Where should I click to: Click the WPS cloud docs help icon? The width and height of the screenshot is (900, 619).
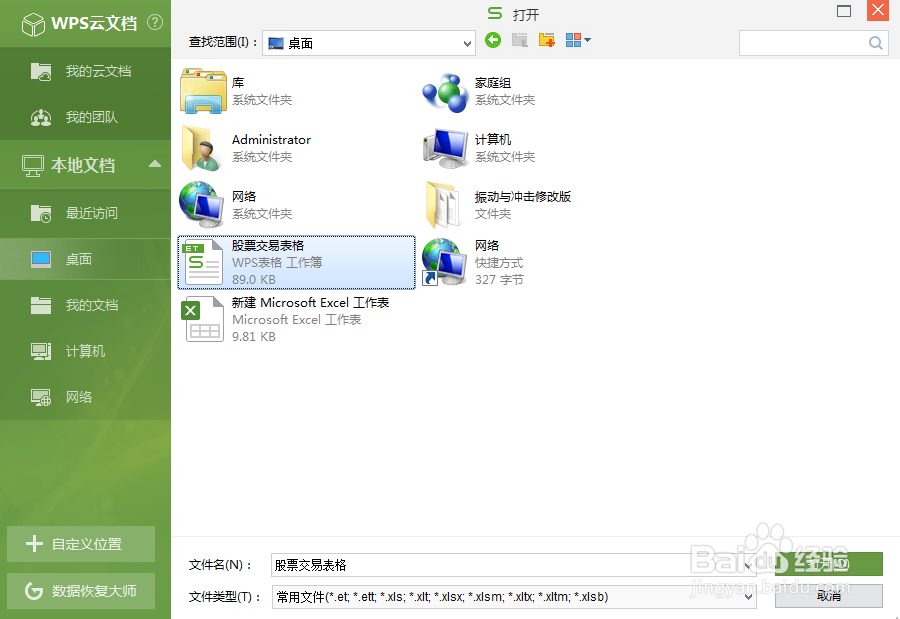tap(155, 22)
